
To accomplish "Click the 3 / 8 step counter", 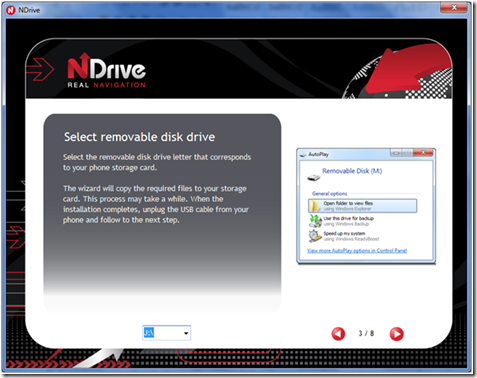I will point(366,333).
